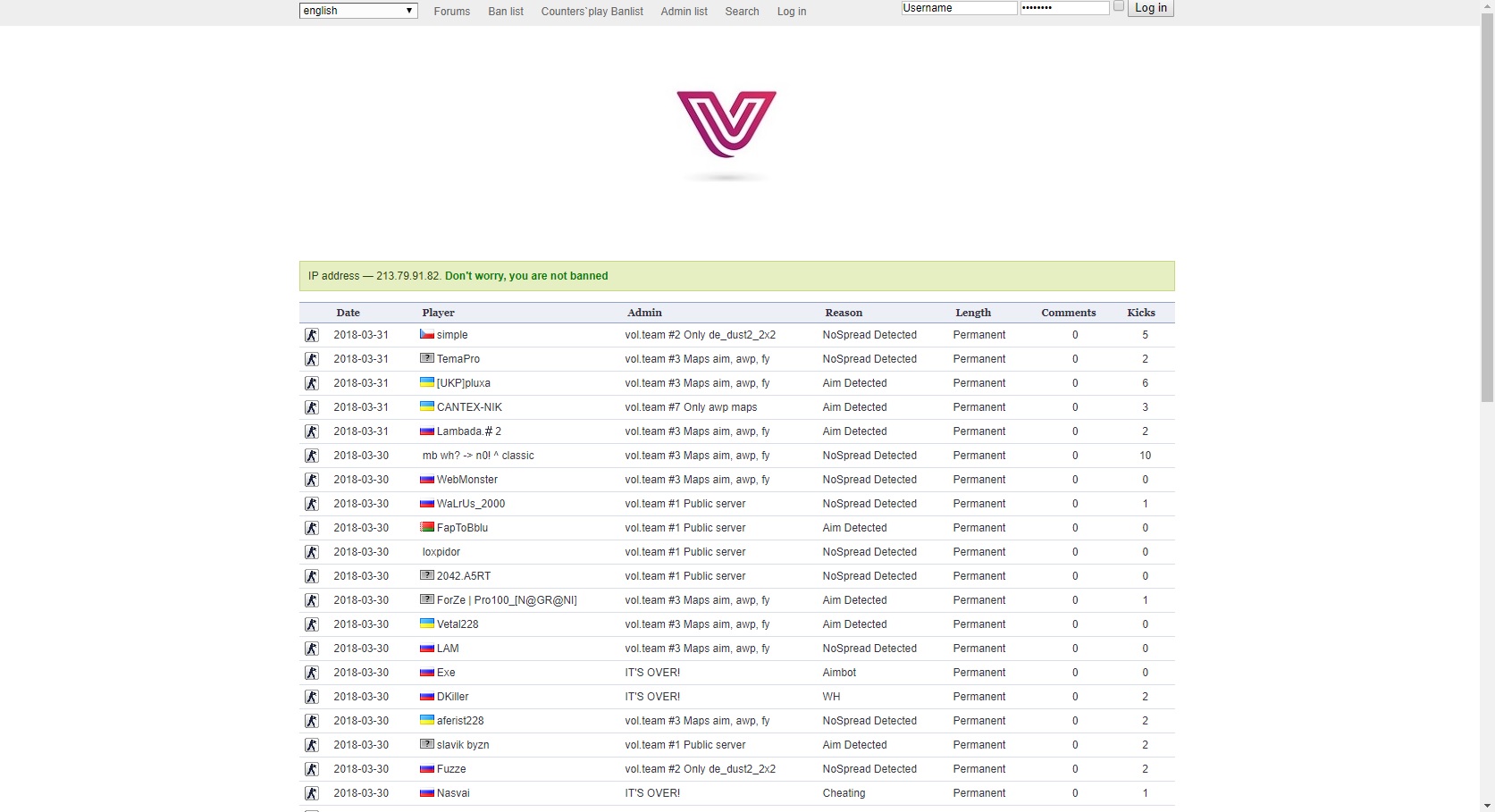Image resolution: width=1495 pixels, height=812 pixels.
Task: Click the game icon beside TemaPro ban
Action: pos(312,359)
